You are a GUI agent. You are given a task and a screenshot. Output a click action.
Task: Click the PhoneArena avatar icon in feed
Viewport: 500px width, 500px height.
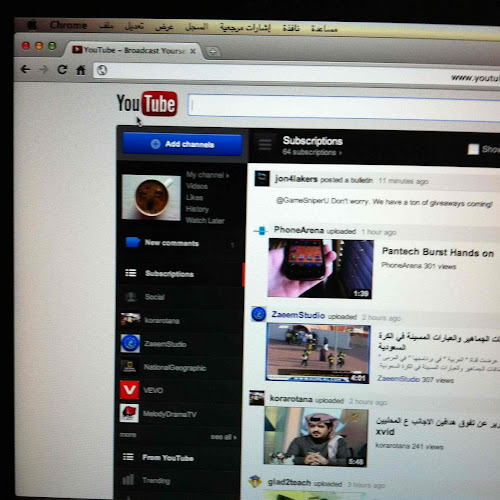(261, 230)
